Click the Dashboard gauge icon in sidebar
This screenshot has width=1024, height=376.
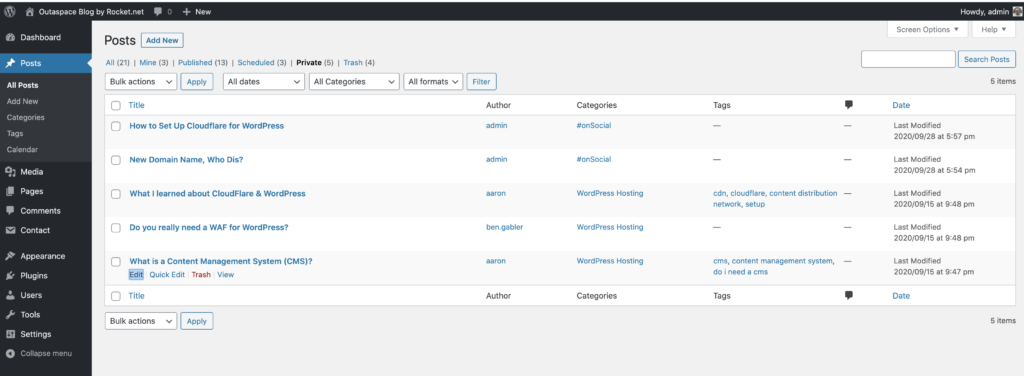10,38
